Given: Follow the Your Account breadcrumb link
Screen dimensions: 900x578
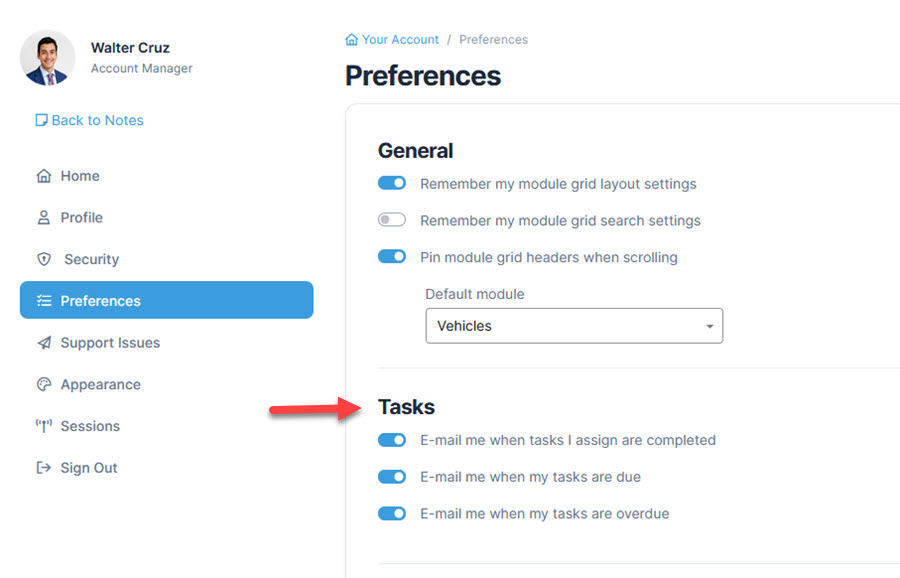Looking at the screenshot, I should (x=400, y=40).
